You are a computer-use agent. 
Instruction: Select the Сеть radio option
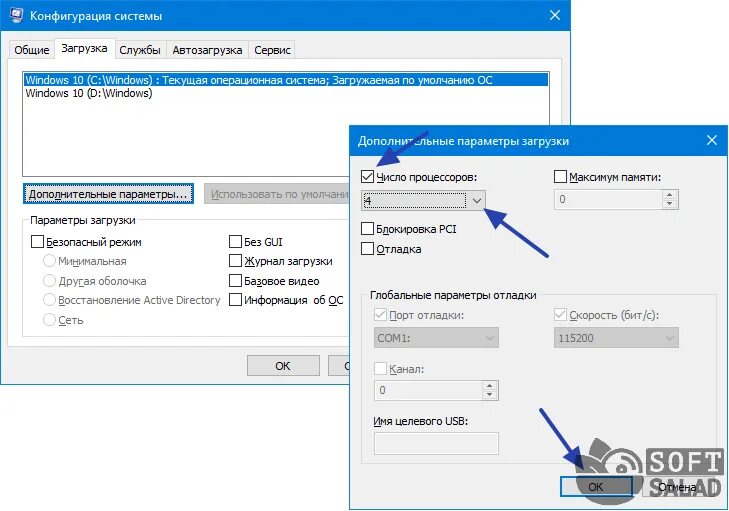[49, 320]
